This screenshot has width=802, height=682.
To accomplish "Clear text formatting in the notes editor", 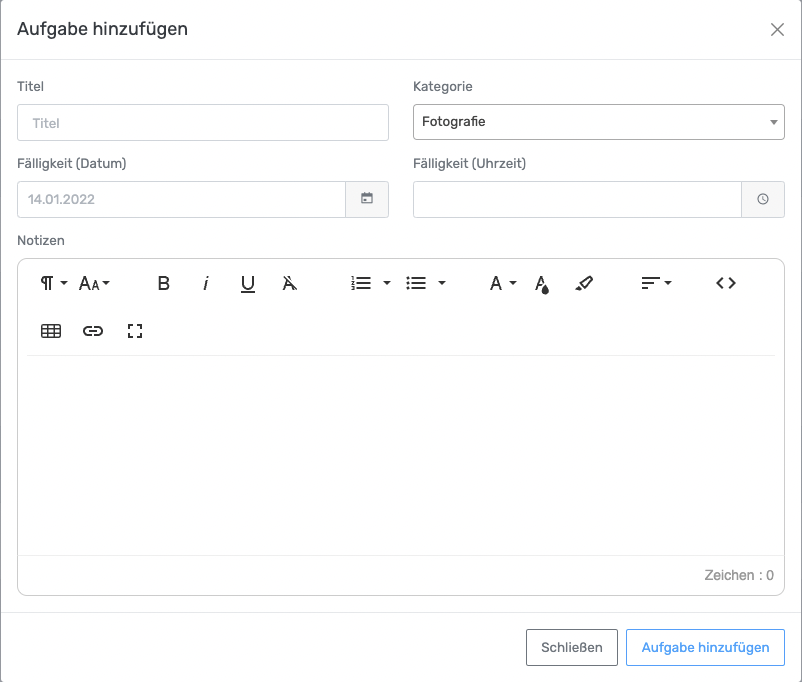I will 290,284.
